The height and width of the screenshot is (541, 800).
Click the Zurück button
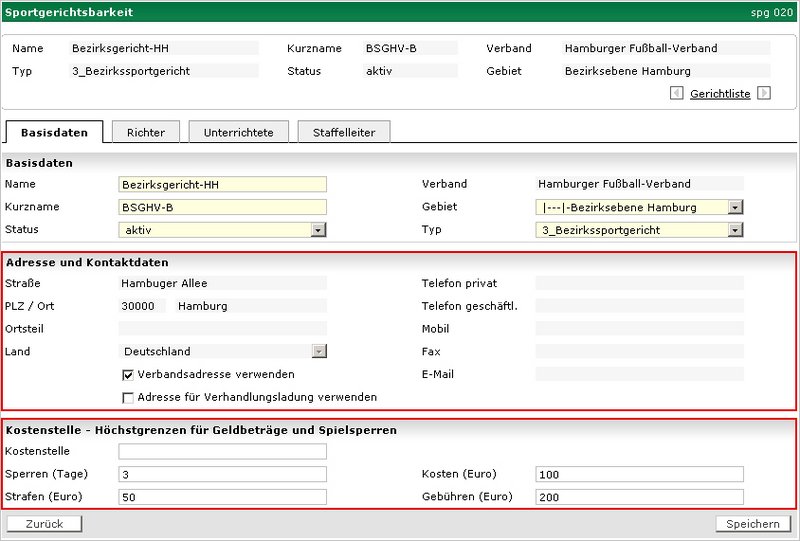click(x=44, y=524)
